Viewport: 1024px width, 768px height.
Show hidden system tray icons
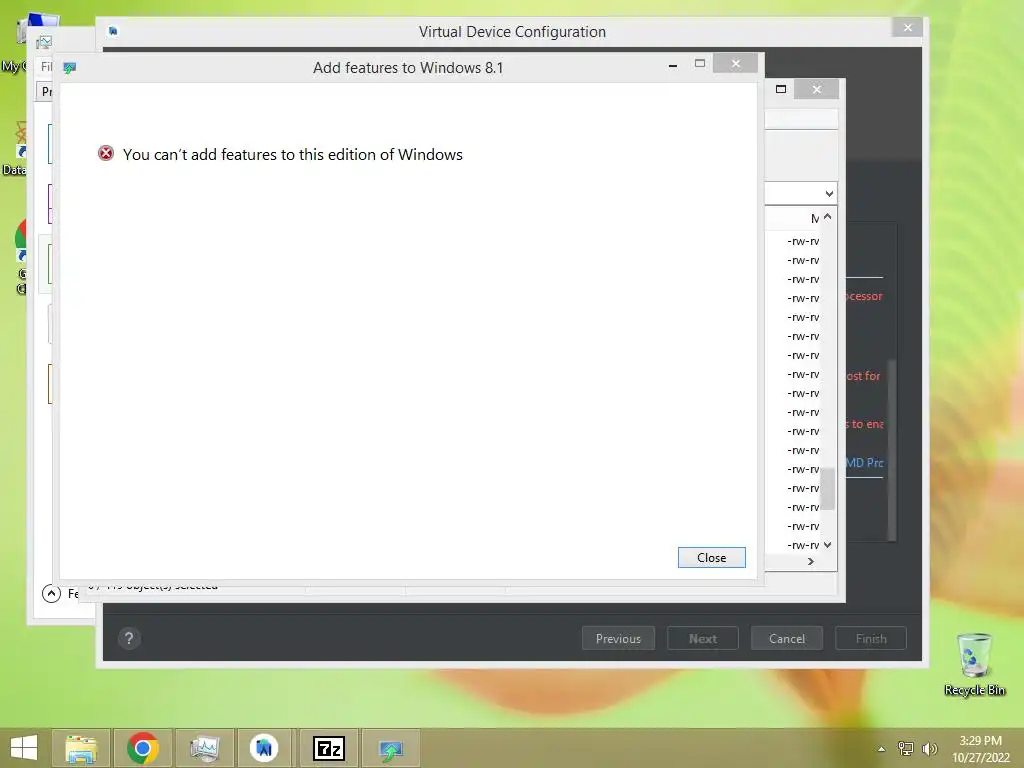[882, 749]
